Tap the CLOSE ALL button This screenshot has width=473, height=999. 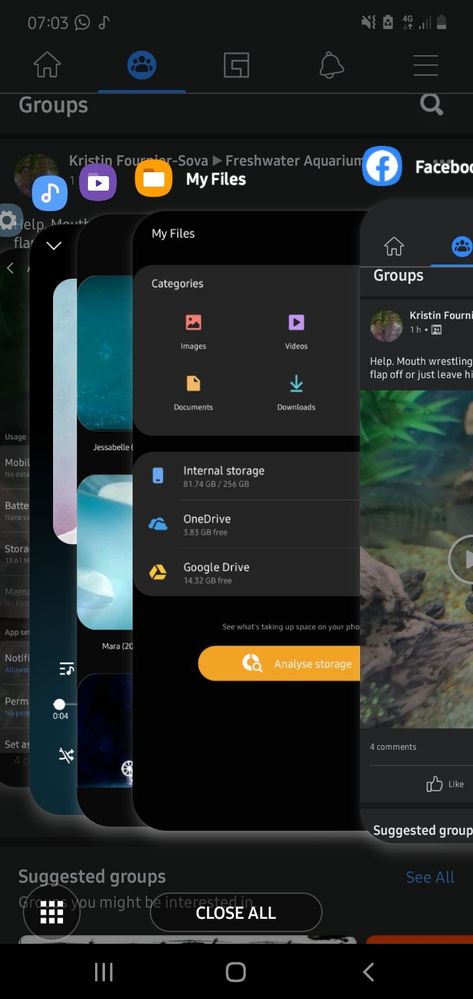click(236, 912)
